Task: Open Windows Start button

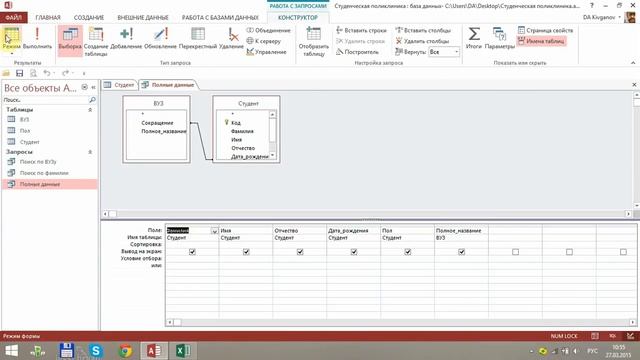Action: 11,351
